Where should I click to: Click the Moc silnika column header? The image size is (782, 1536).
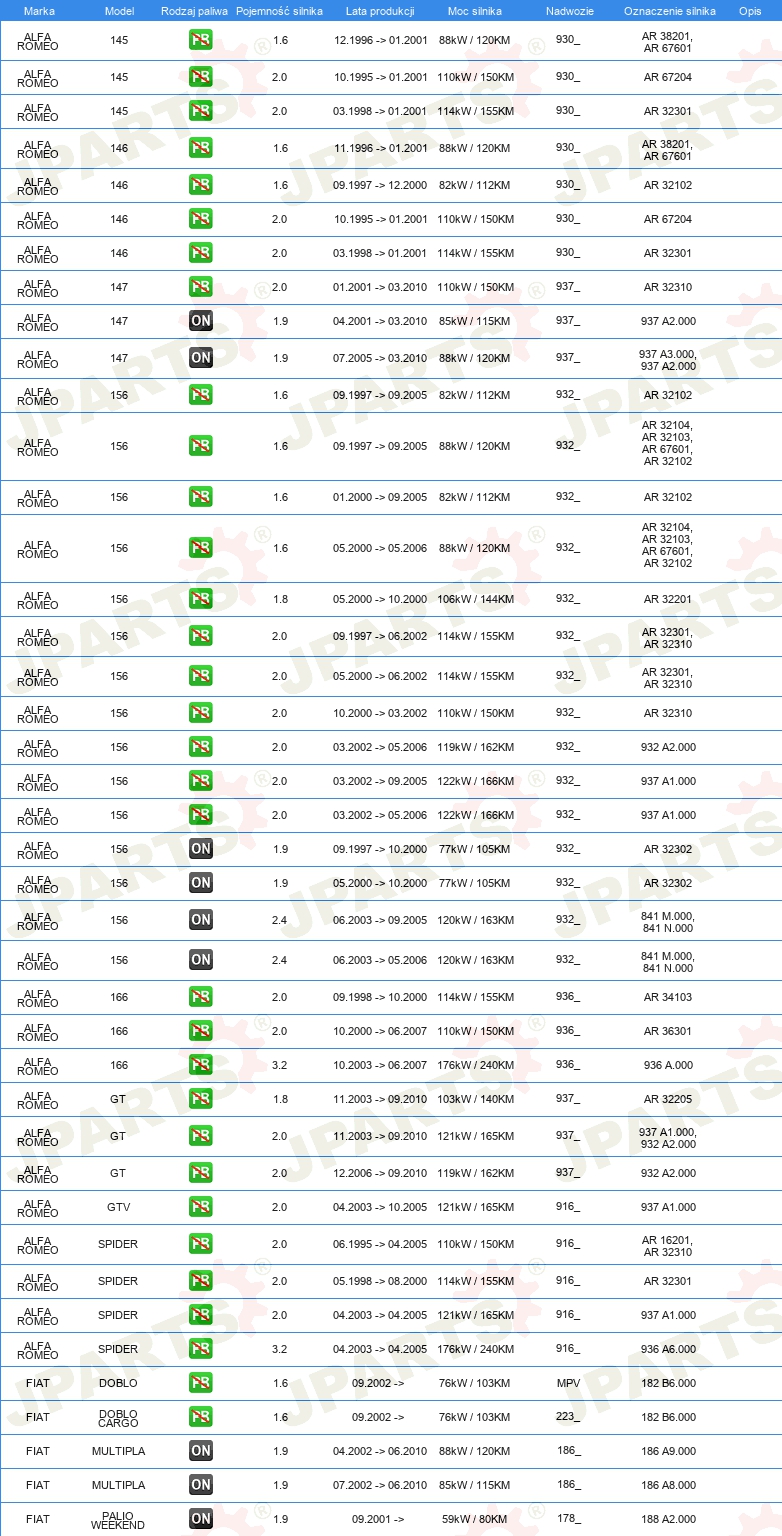pyautogui.click(x=475, y=11)
